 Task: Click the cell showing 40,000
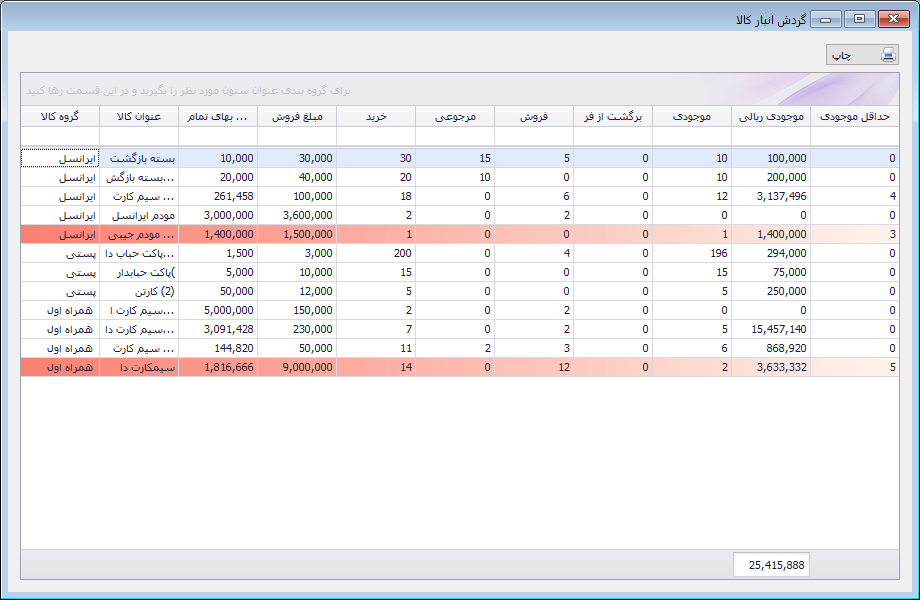pyautogui.click(x=297, y=177)
